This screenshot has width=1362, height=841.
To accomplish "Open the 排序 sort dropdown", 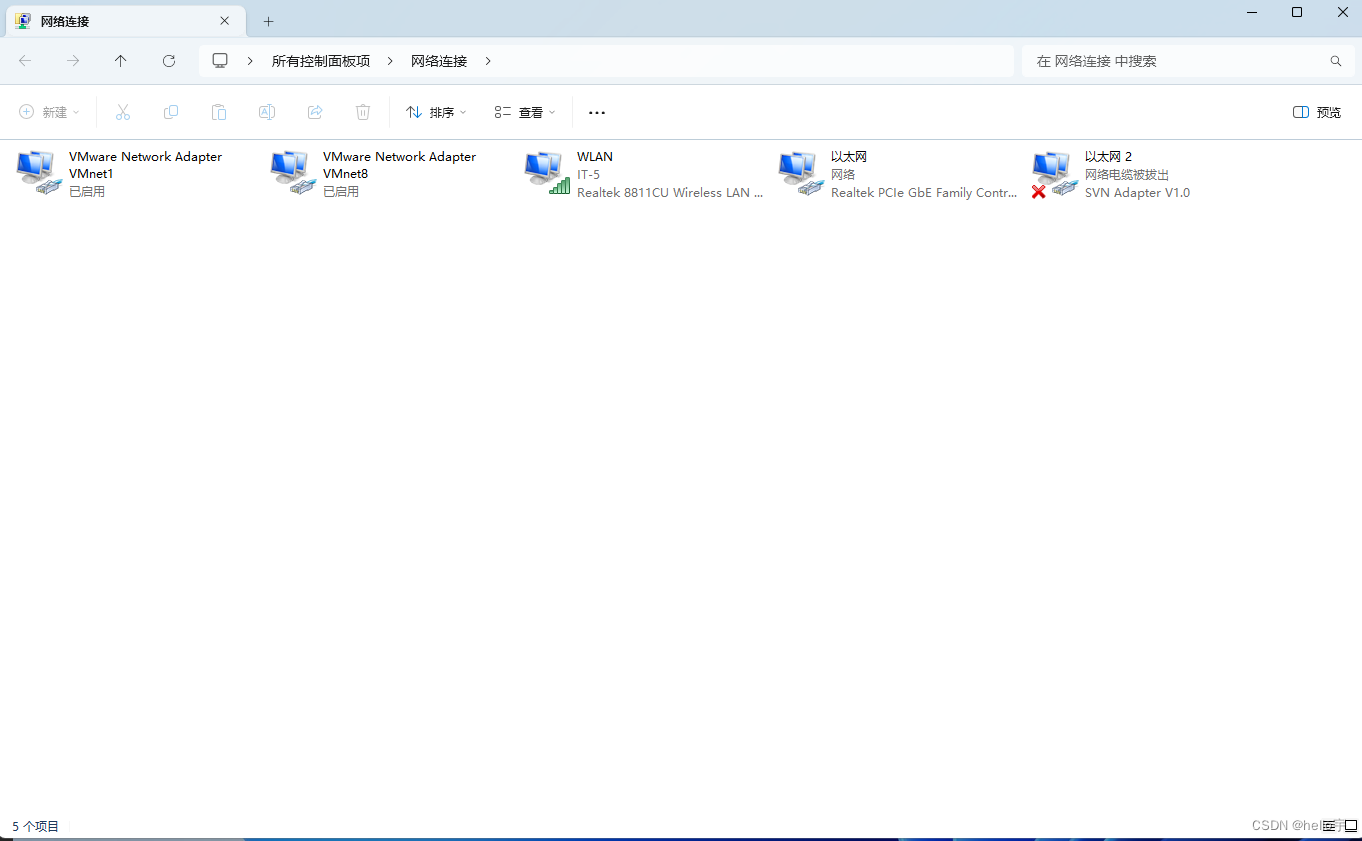I will (x=436, y=112).
